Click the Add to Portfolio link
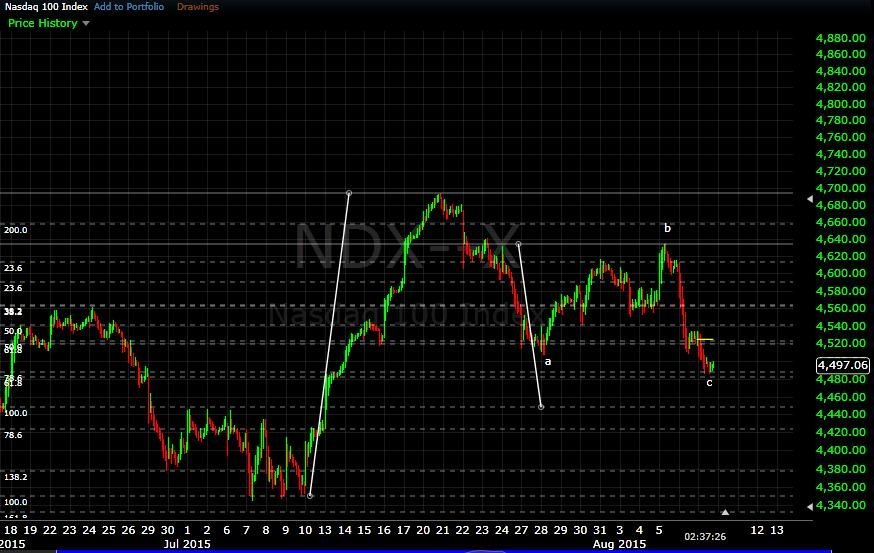This screenshot has height=553, width=874. pos(129,7)
